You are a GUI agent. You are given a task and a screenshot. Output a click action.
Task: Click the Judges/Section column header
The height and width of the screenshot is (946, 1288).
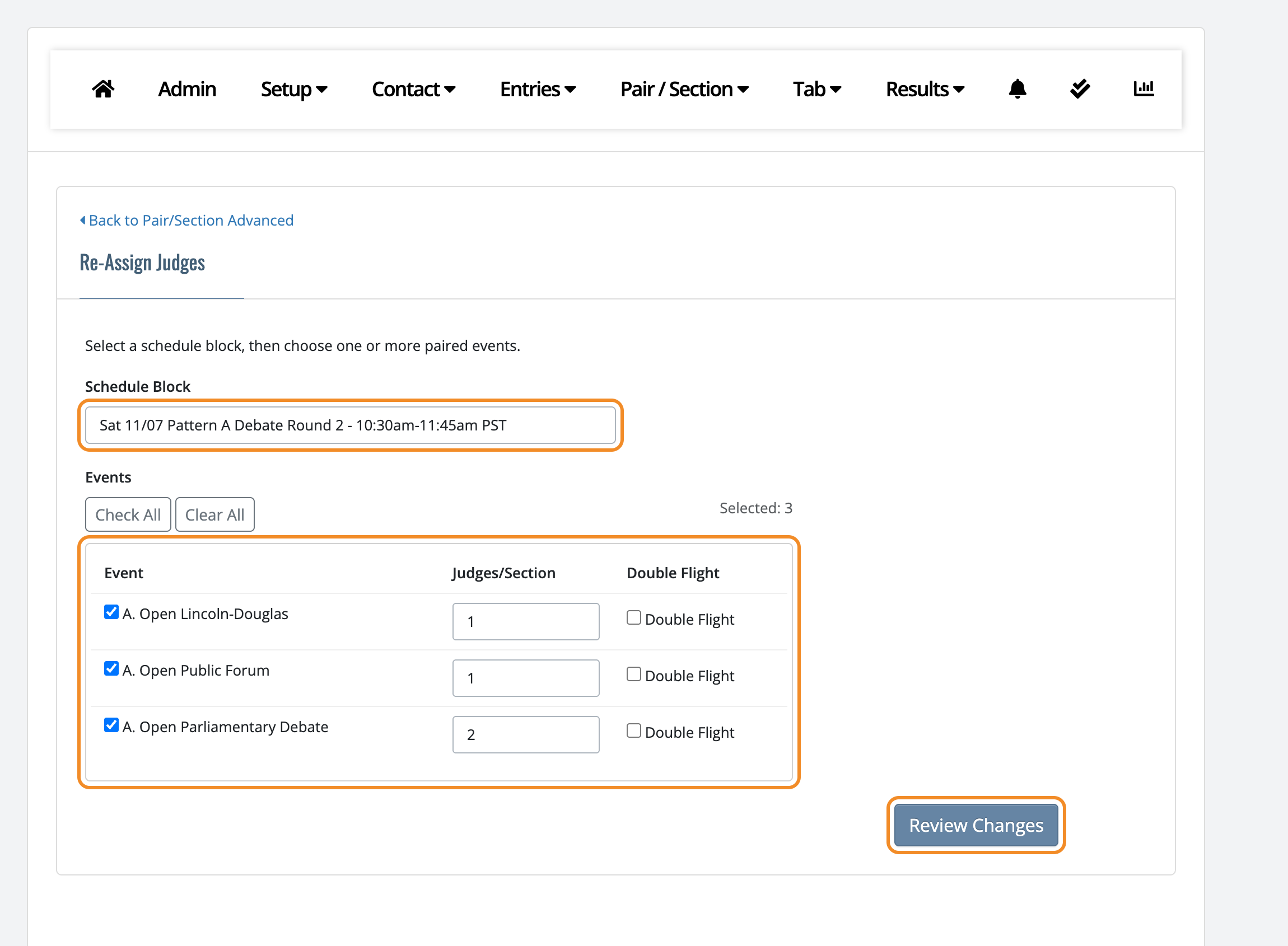503,573
